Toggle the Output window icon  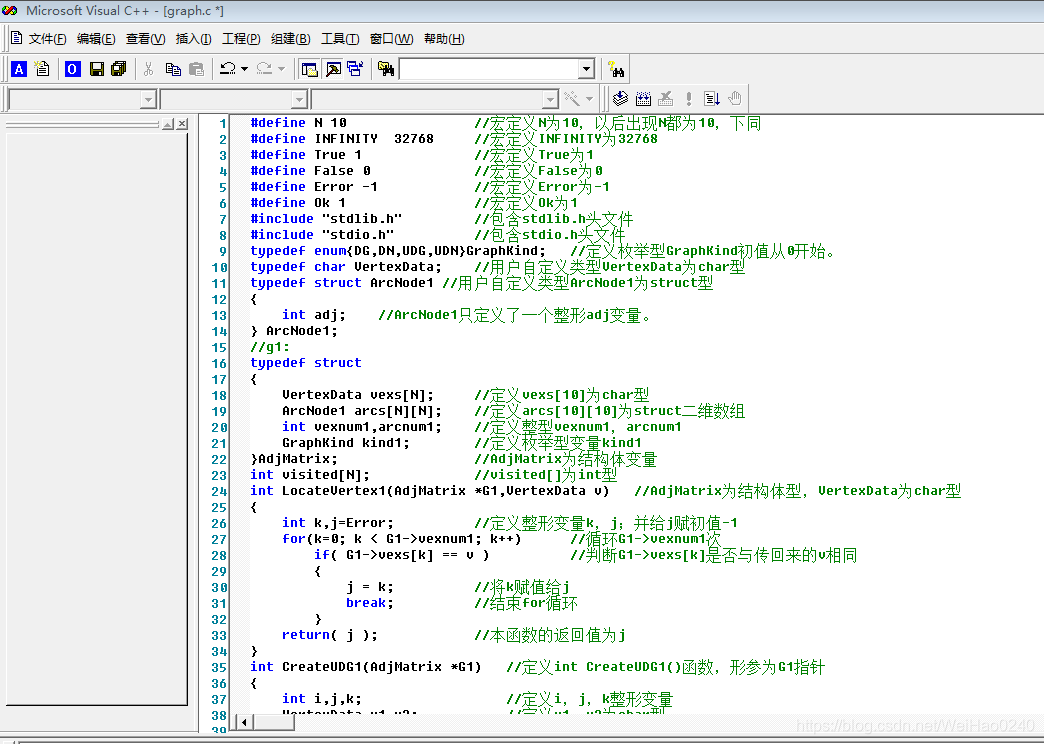pos(333,69)
